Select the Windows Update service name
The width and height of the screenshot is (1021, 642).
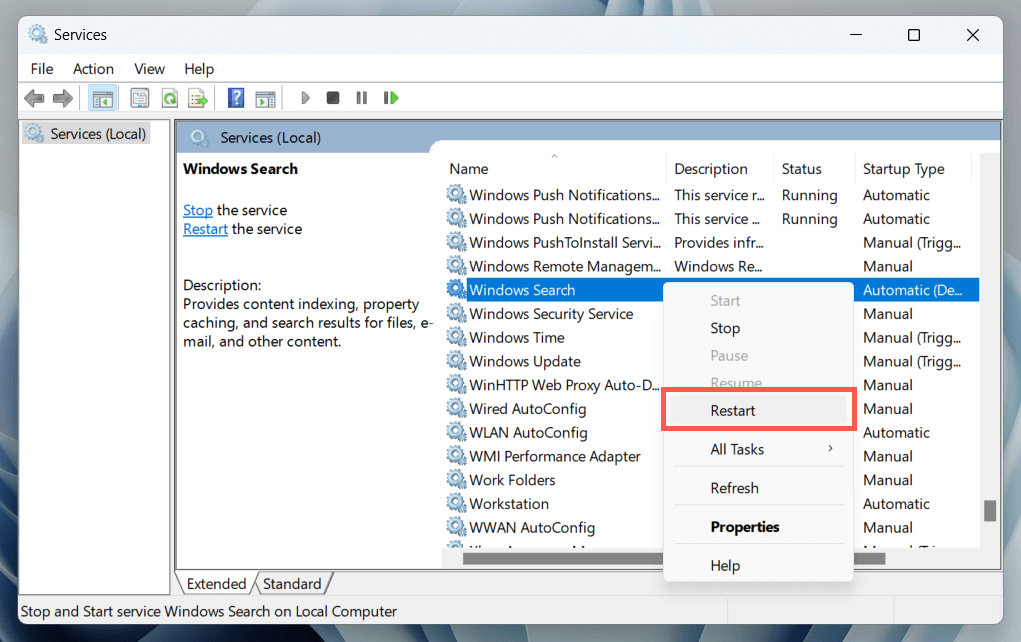coord(525,361)
